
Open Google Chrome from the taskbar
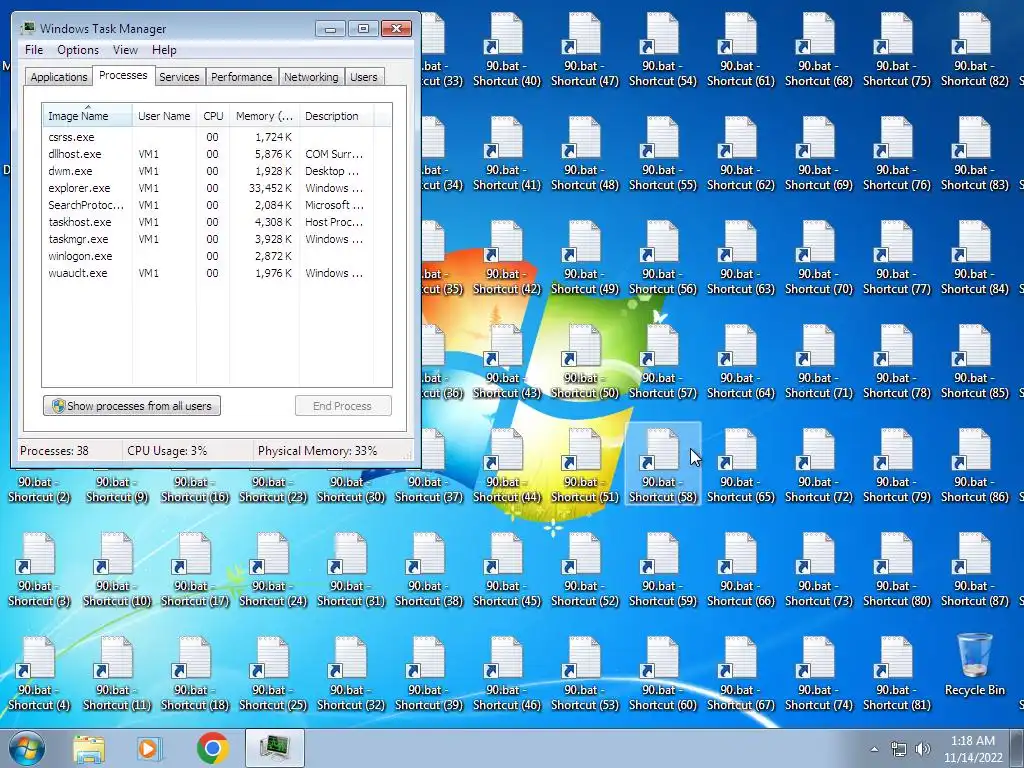point(212,748)
